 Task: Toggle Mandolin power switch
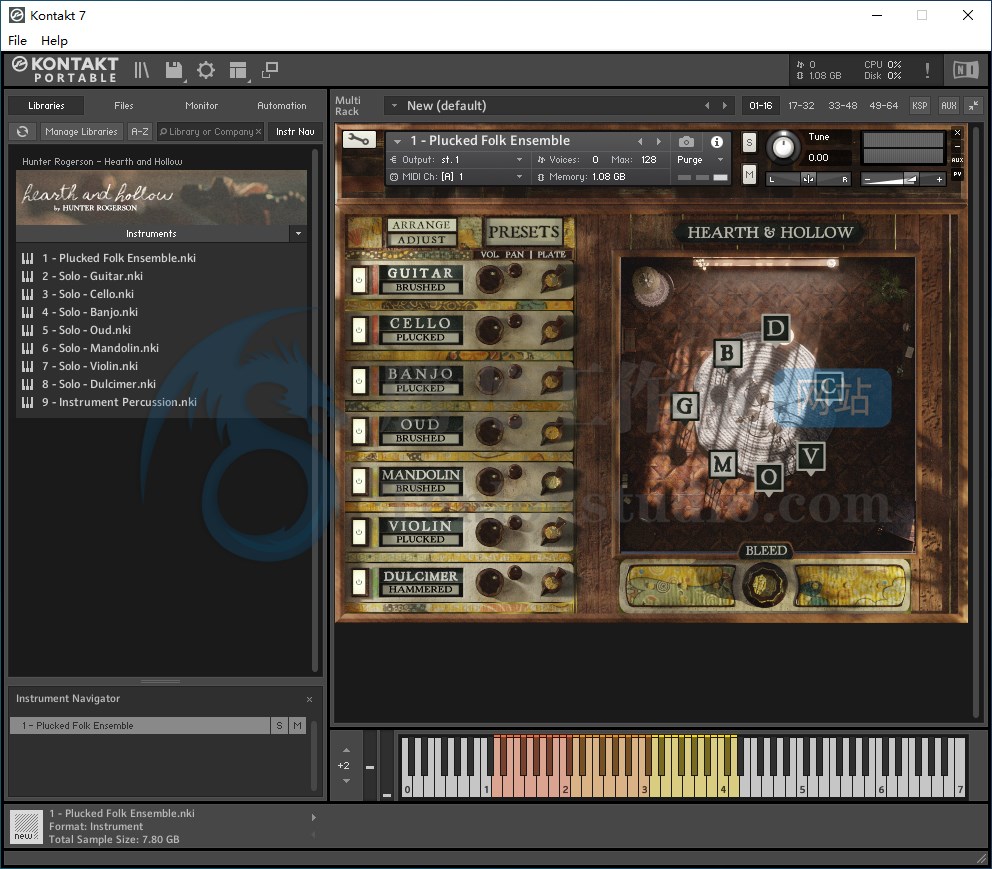359,481
